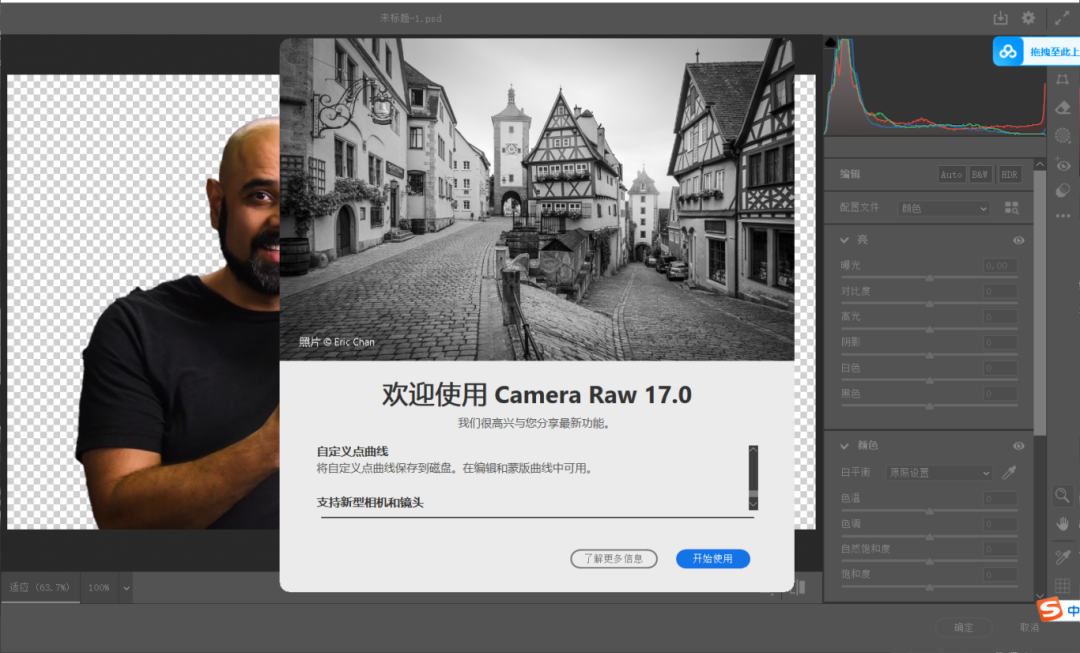
Task: Click the 开始使用 button in the dialog
Action: pyautogui.click(x=712, y=559)
